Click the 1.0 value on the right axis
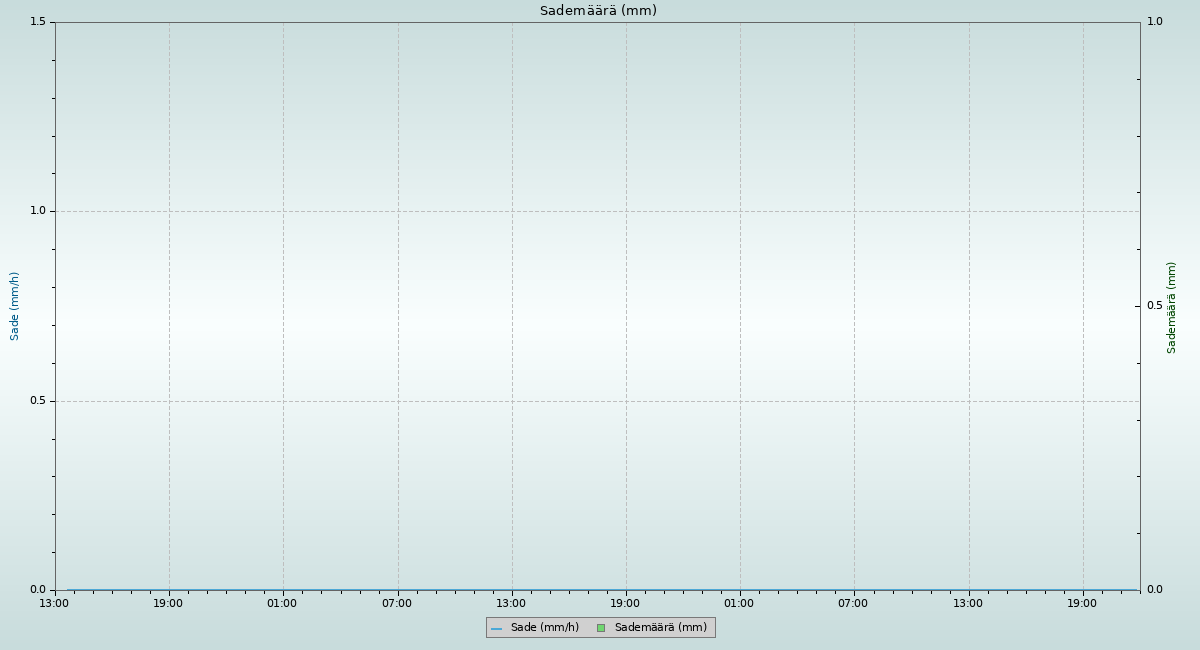 click(x=1154, y=22)
